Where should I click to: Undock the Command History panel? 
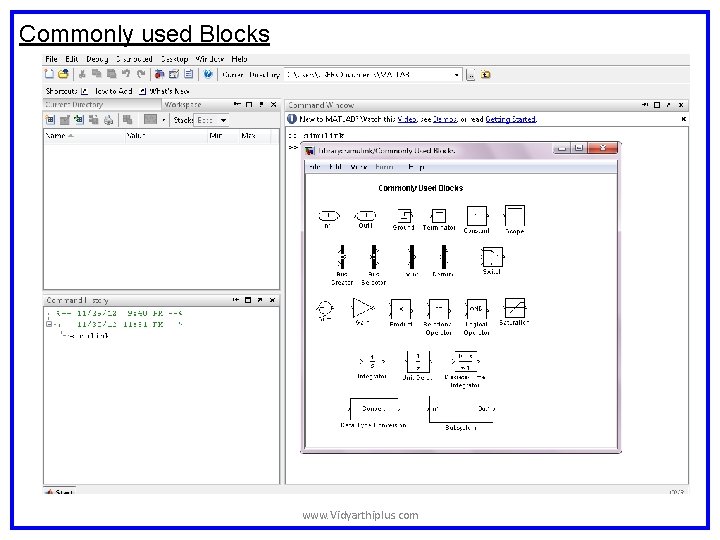(260, 300)
